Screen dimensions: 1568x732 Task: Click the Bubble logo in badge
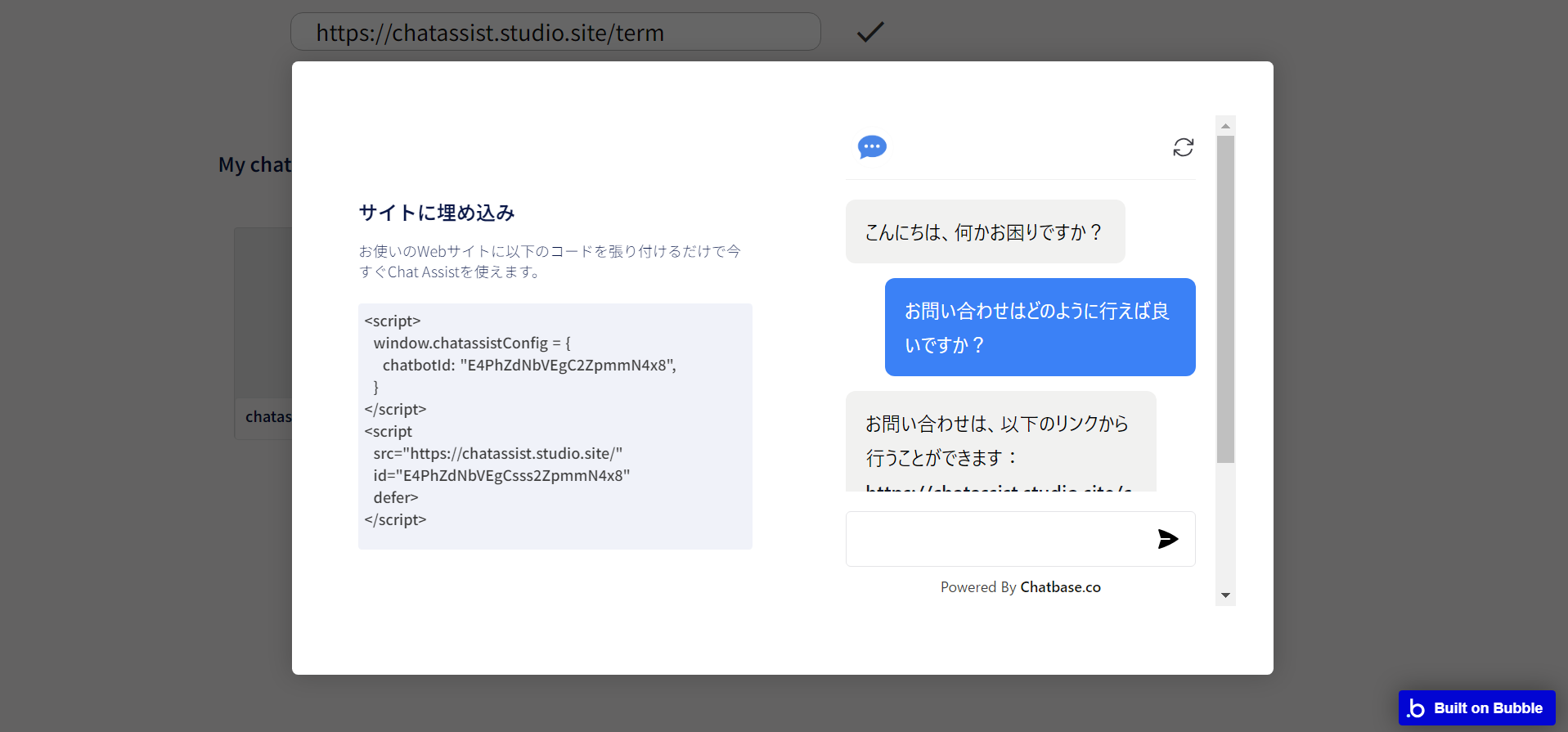tap(1416, 708)
